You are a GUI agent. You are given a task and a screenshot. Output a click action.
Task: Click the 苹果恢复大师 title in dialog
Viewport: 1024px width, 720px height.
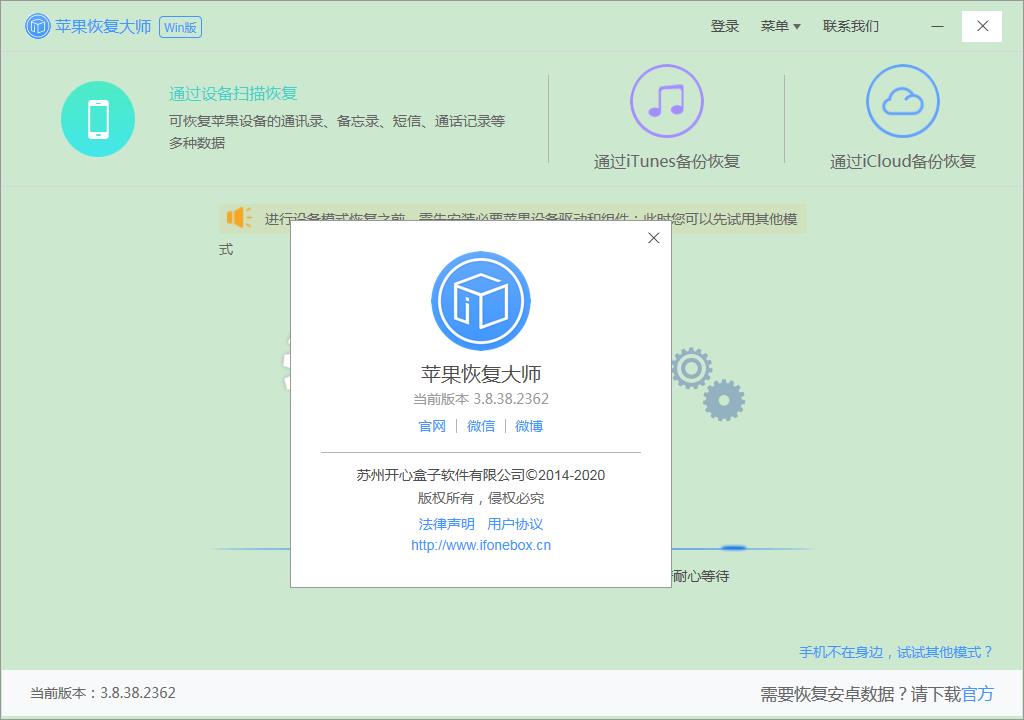tap(481, 374)
